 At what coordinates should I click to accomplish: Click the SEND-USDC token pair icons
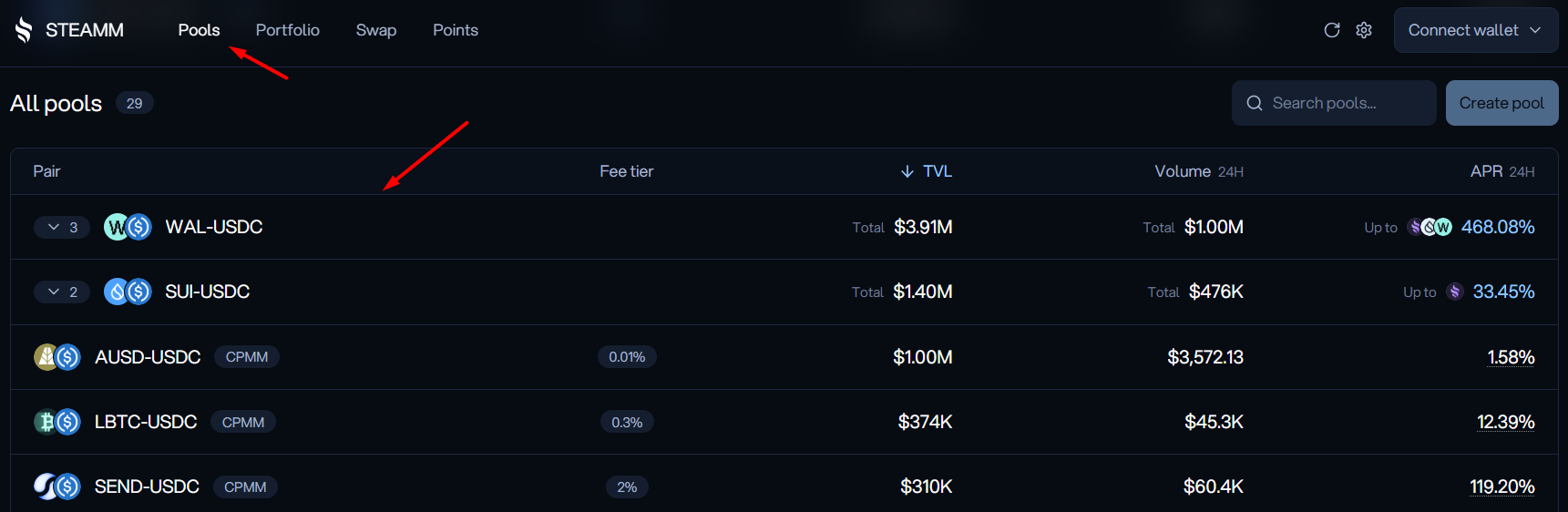57,486
